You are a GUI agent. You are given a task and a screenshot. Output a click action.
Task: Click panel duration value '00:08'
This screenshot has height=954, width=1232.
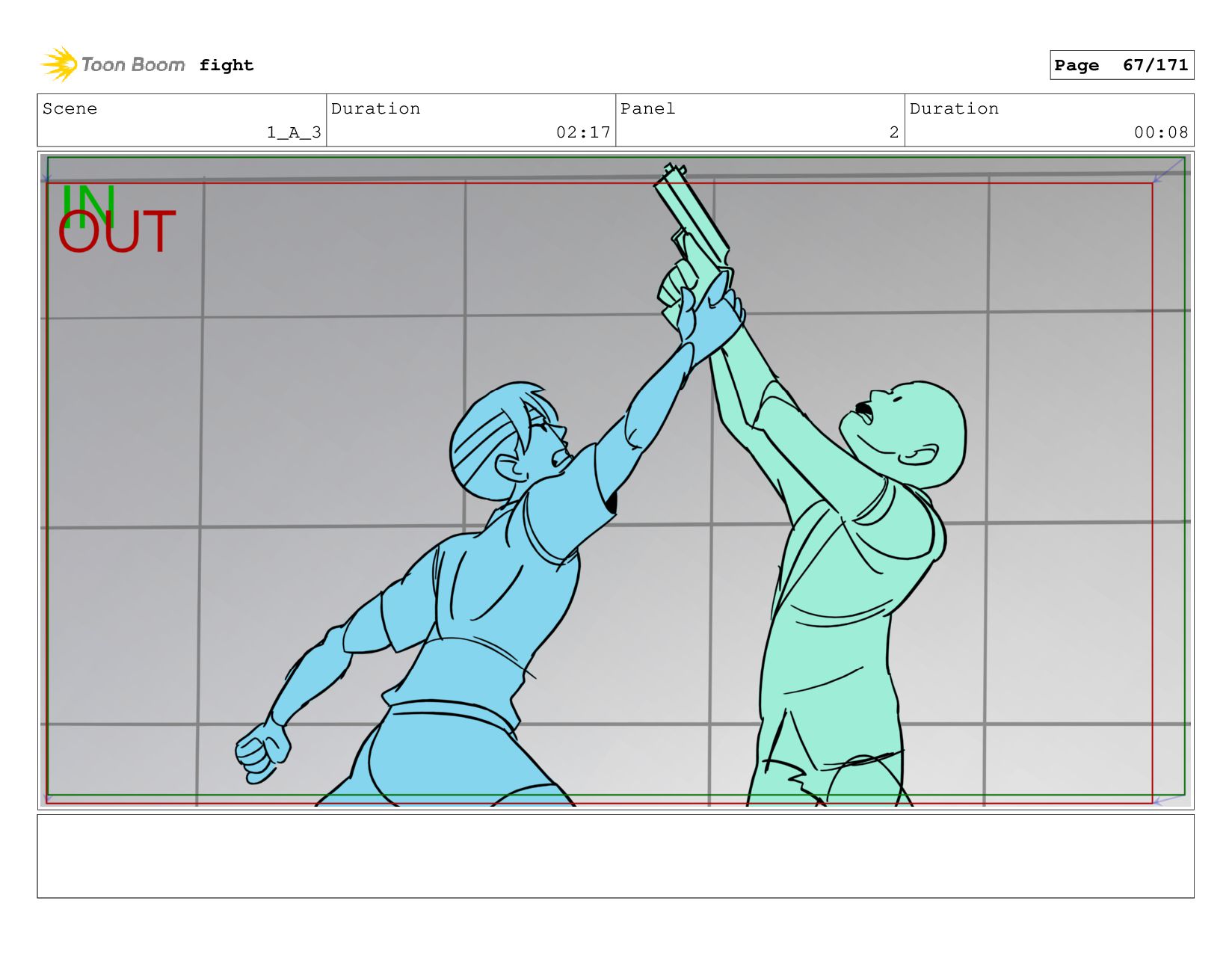pyautogui.click(x=1161, y=132)
